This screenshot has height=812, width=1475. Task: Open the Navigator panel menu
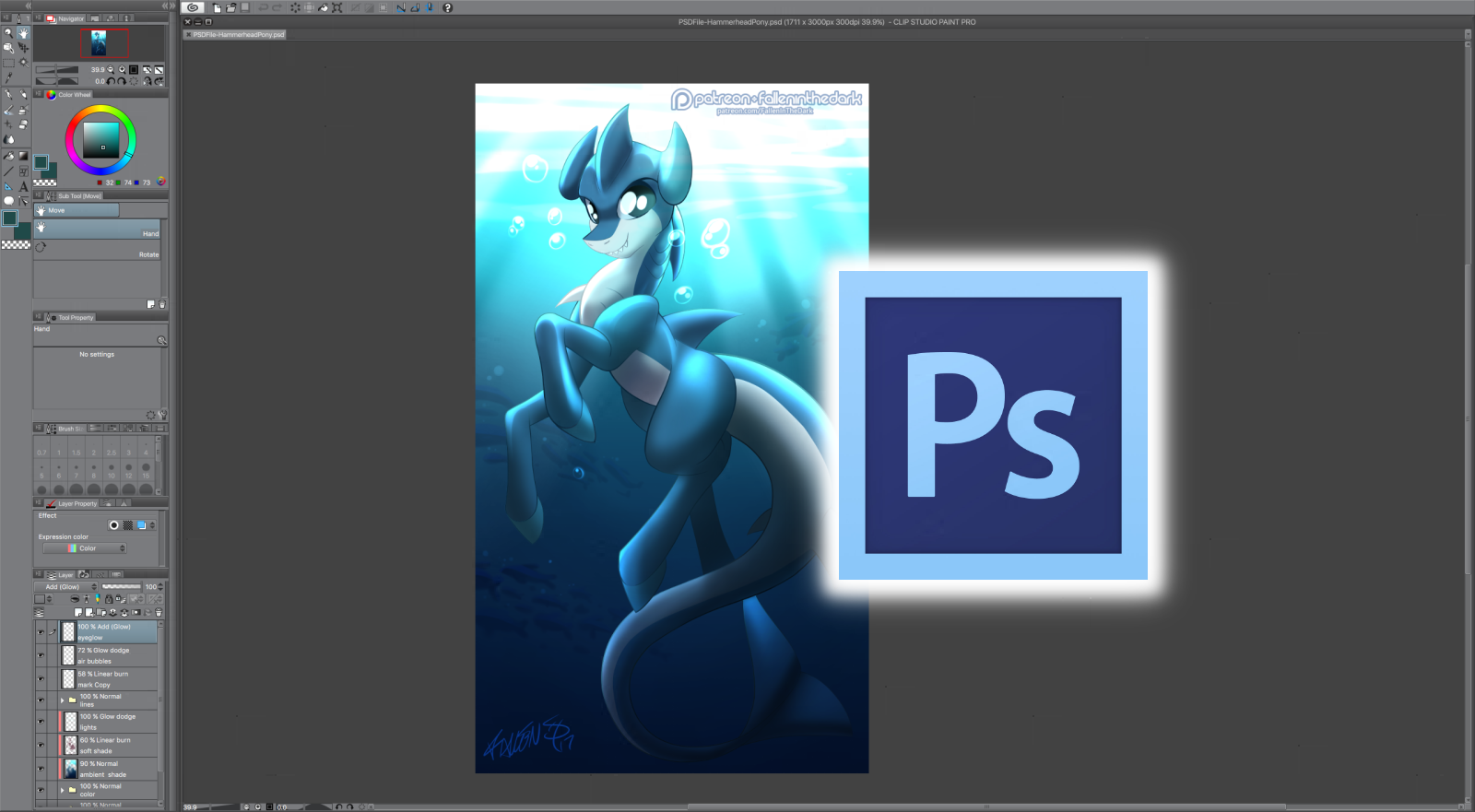click(40, 18)
